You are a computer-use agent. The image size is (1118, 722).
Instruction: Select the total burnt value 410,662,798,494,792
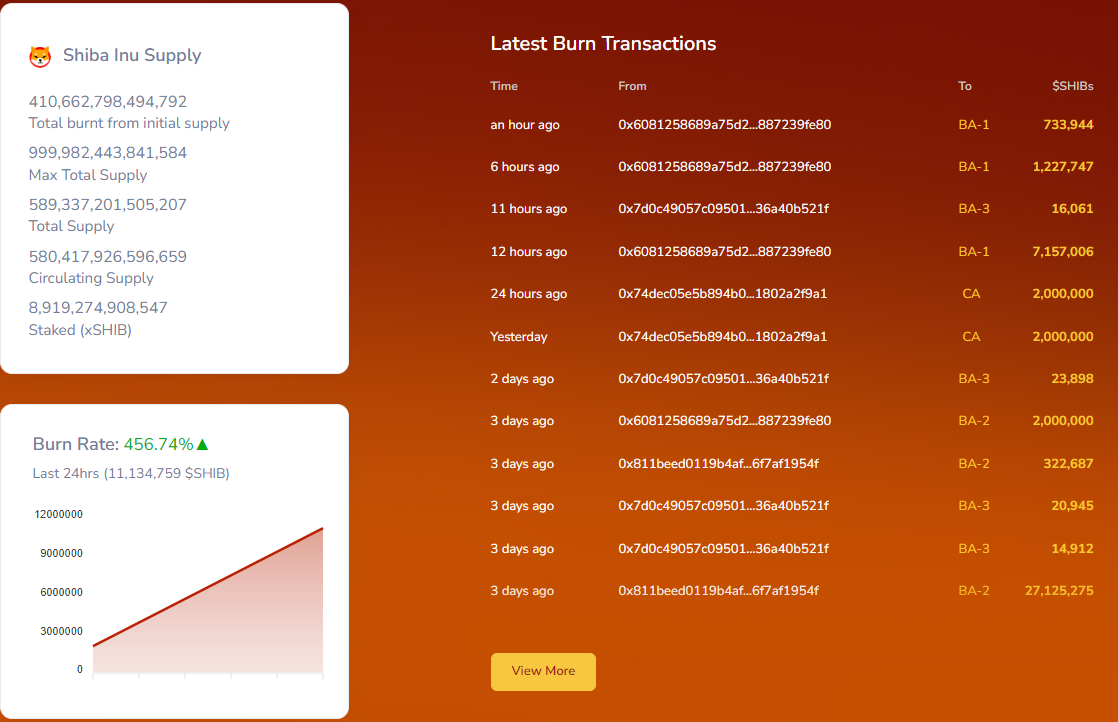click(x=108, y=101)
